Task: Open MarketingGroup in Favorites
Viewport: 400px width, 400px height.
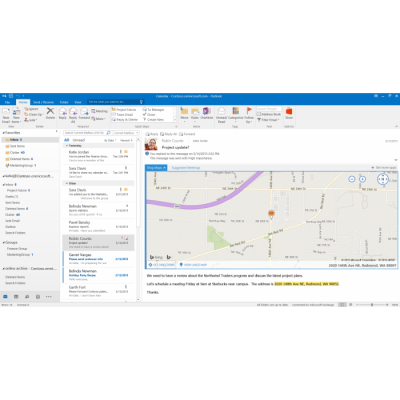Action: click(x=20, y=165)
